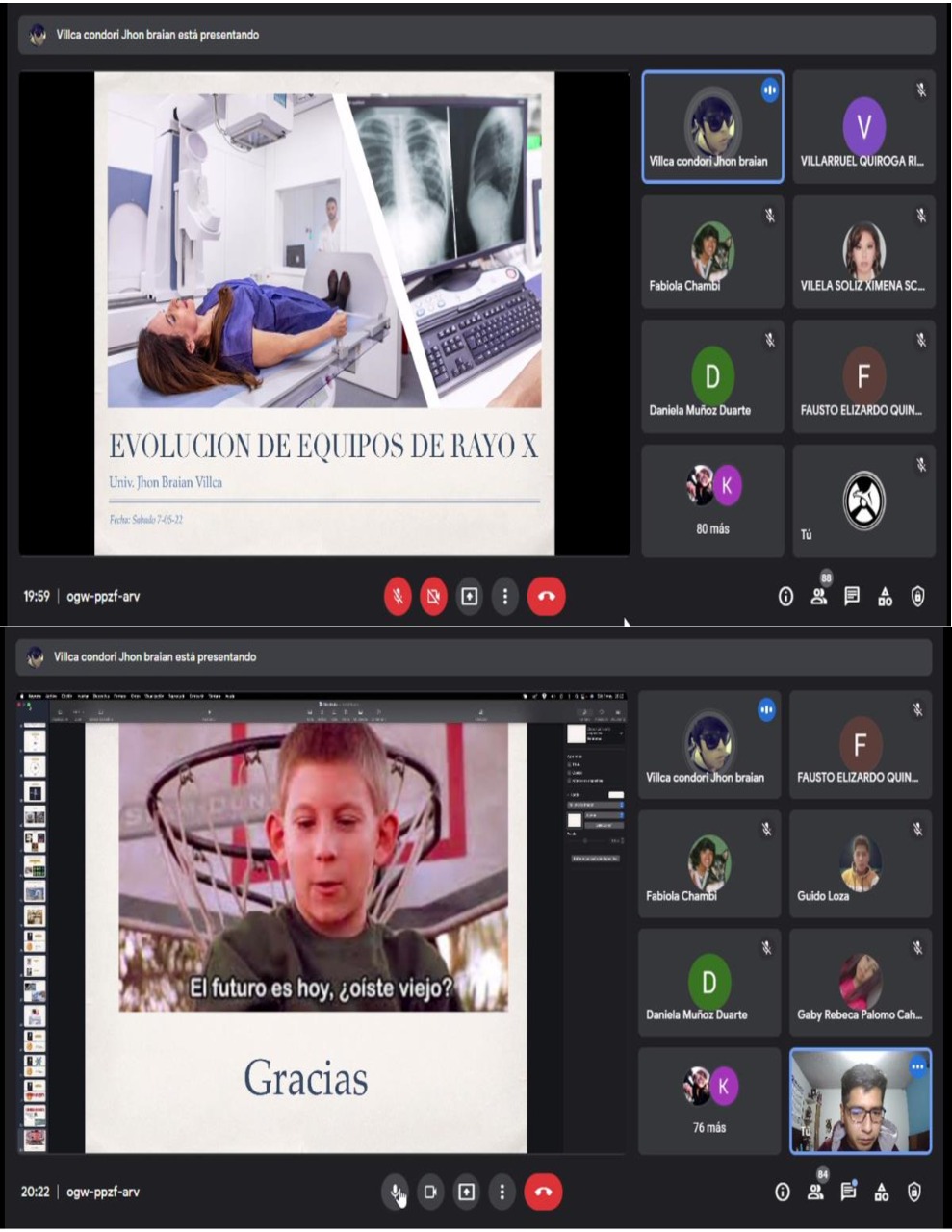The width and height of the screenshot is (952, 1232).
Task: Click the 'Gracias' text on the shared slide
Action: [x=306, y=1078]
